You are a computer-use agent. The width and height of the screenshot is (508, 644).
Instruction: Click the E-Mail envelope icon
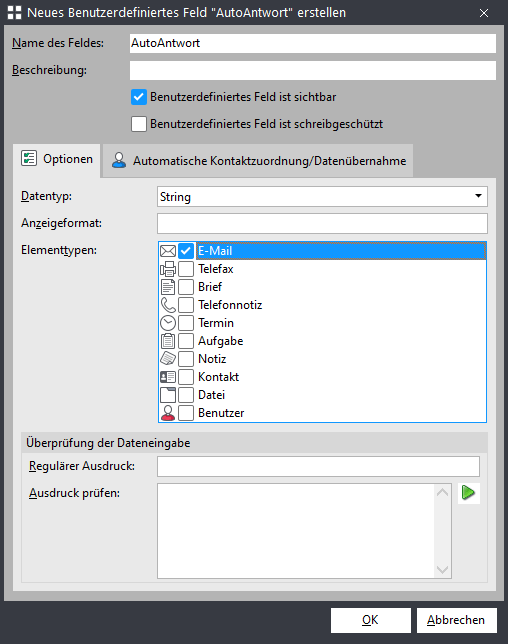coord(168,251)
